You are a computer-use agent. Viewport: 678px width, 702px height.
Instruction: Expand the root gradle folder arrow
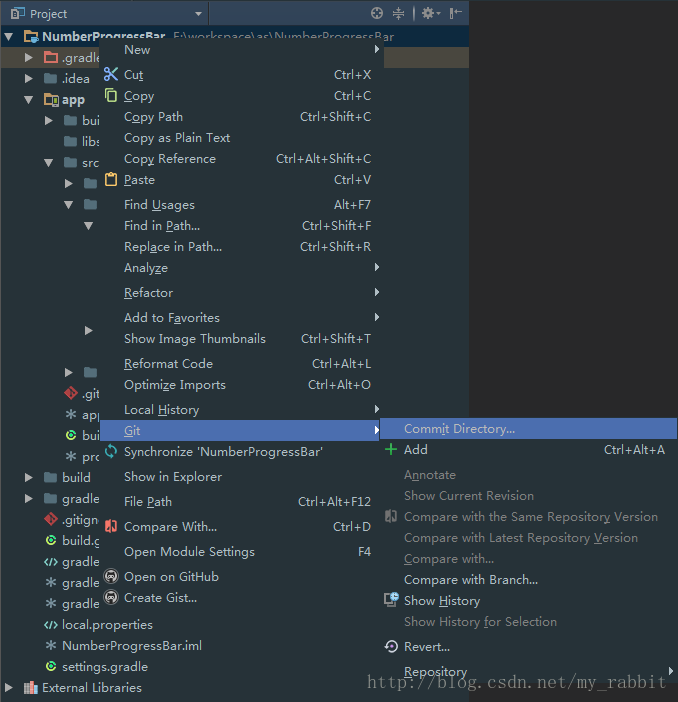(29, 498)
